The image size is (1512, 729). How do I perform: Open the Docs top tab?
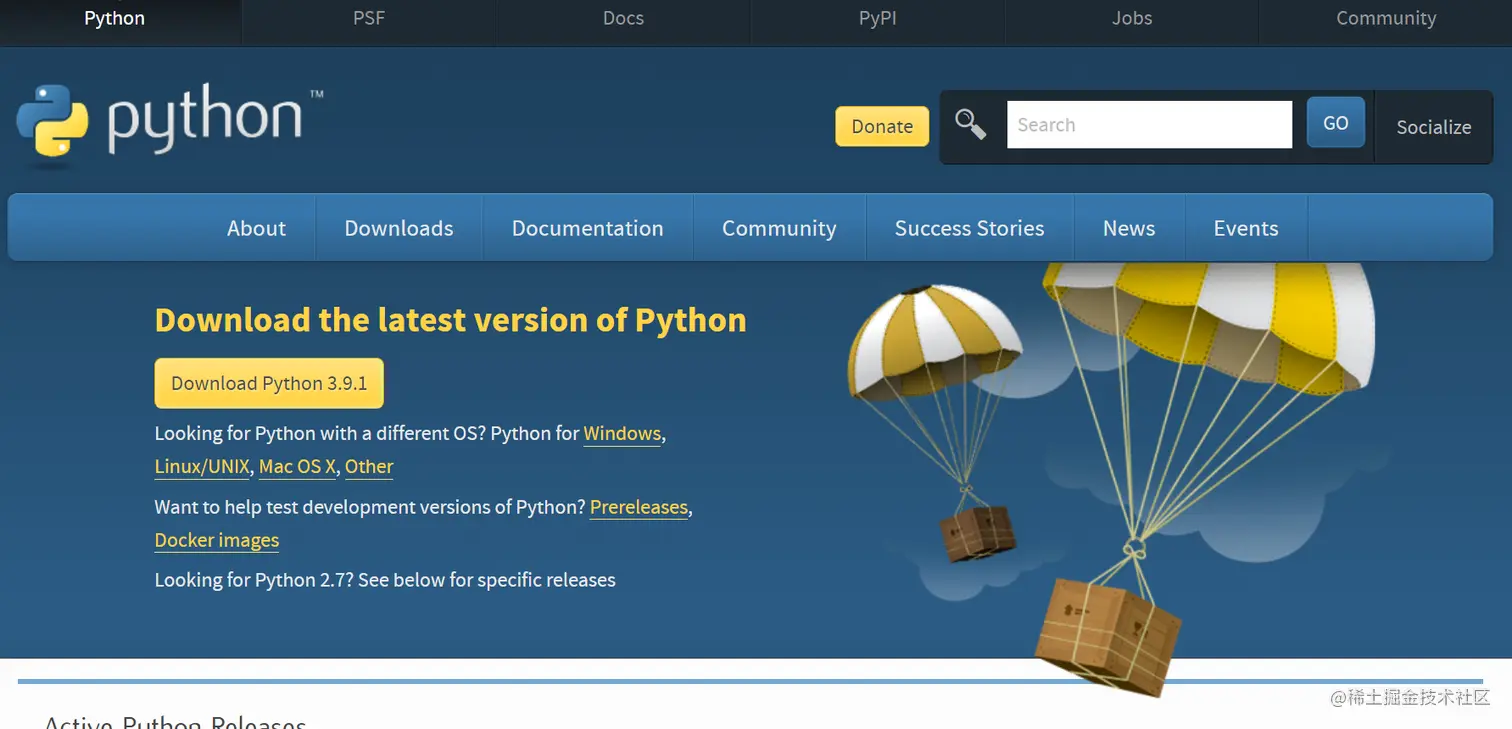[623, 18]
